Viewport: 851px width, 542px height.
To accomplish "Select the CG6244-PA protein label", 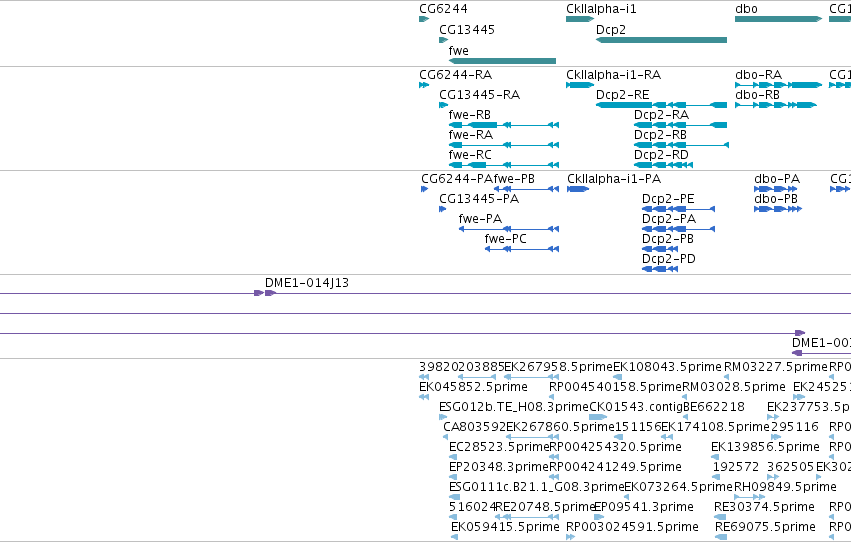I will [456, 179].
